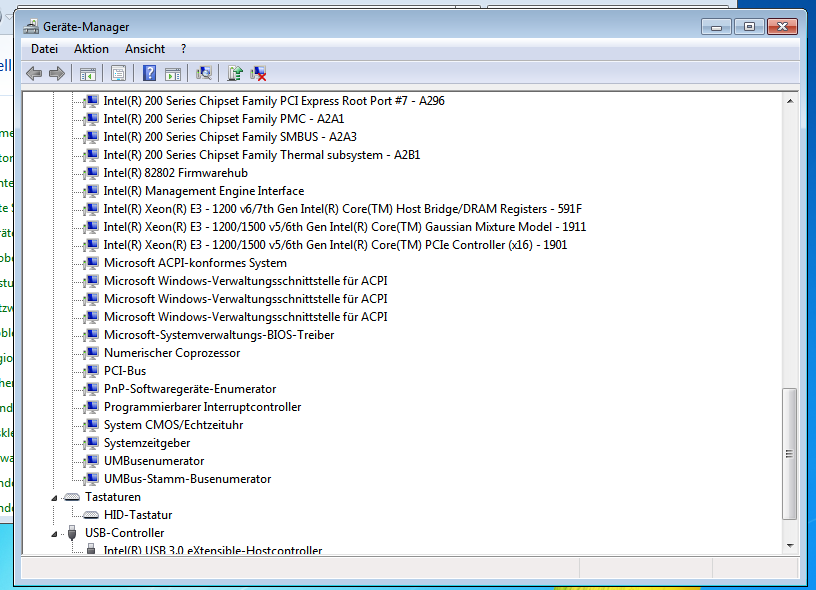Click the Geräte-Manager title bar icon

tap(31, 27)
